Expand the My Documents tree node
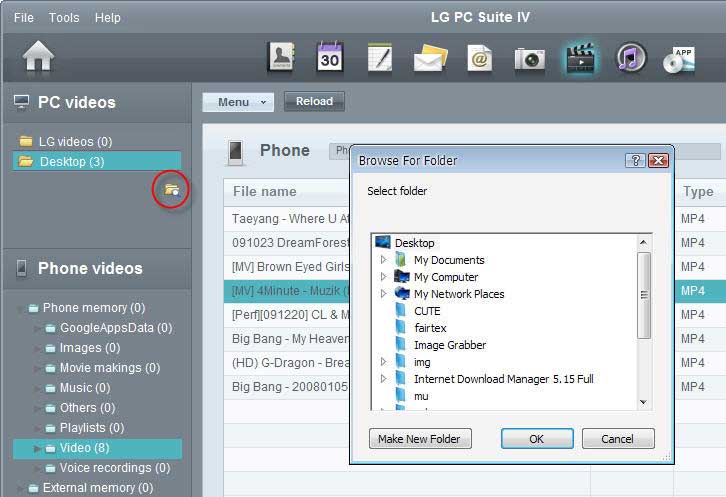The image size is (726, 497). click(383, 260)
